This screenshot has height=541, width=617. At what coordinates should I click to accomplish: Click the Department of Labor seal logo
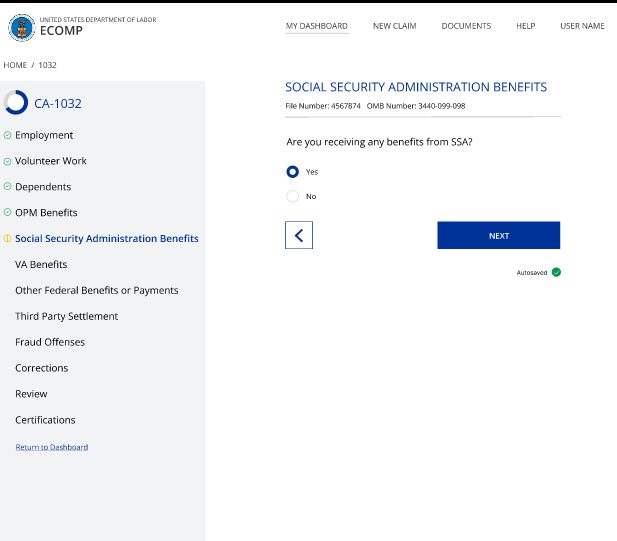tap(20, 28)
